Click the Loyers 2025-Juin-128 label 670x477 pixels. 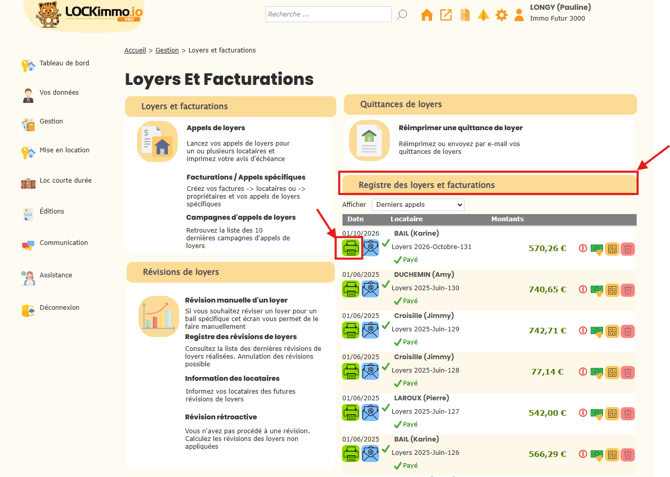coord(426,371)
